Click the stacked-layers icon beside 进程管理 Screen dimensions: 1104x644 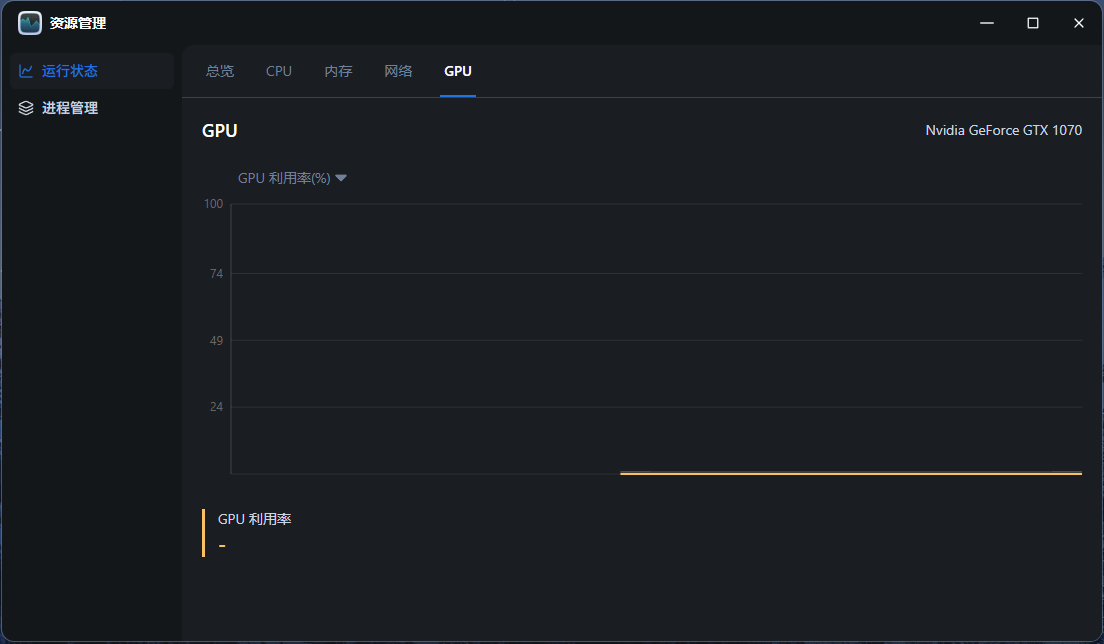26,108
